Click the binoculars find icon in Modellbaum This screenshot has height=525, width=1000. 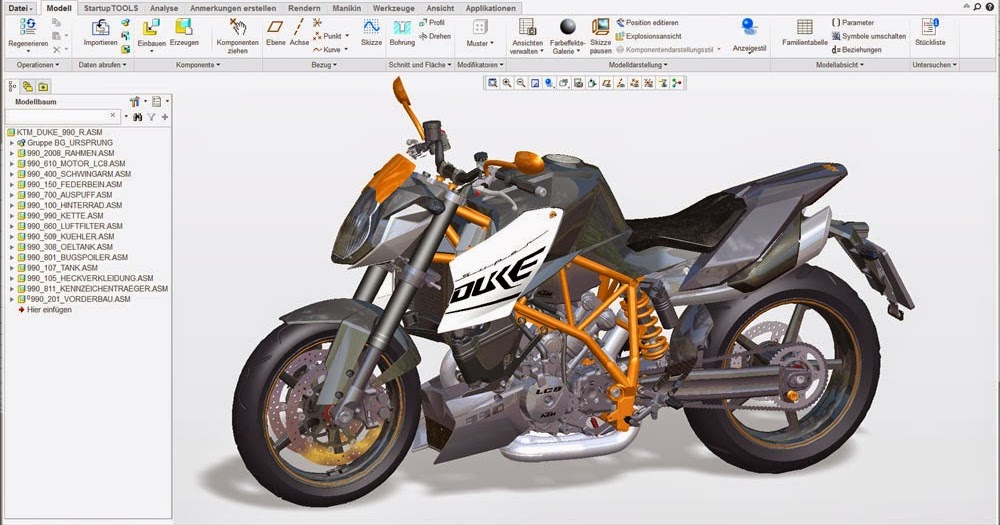(137, 117)
